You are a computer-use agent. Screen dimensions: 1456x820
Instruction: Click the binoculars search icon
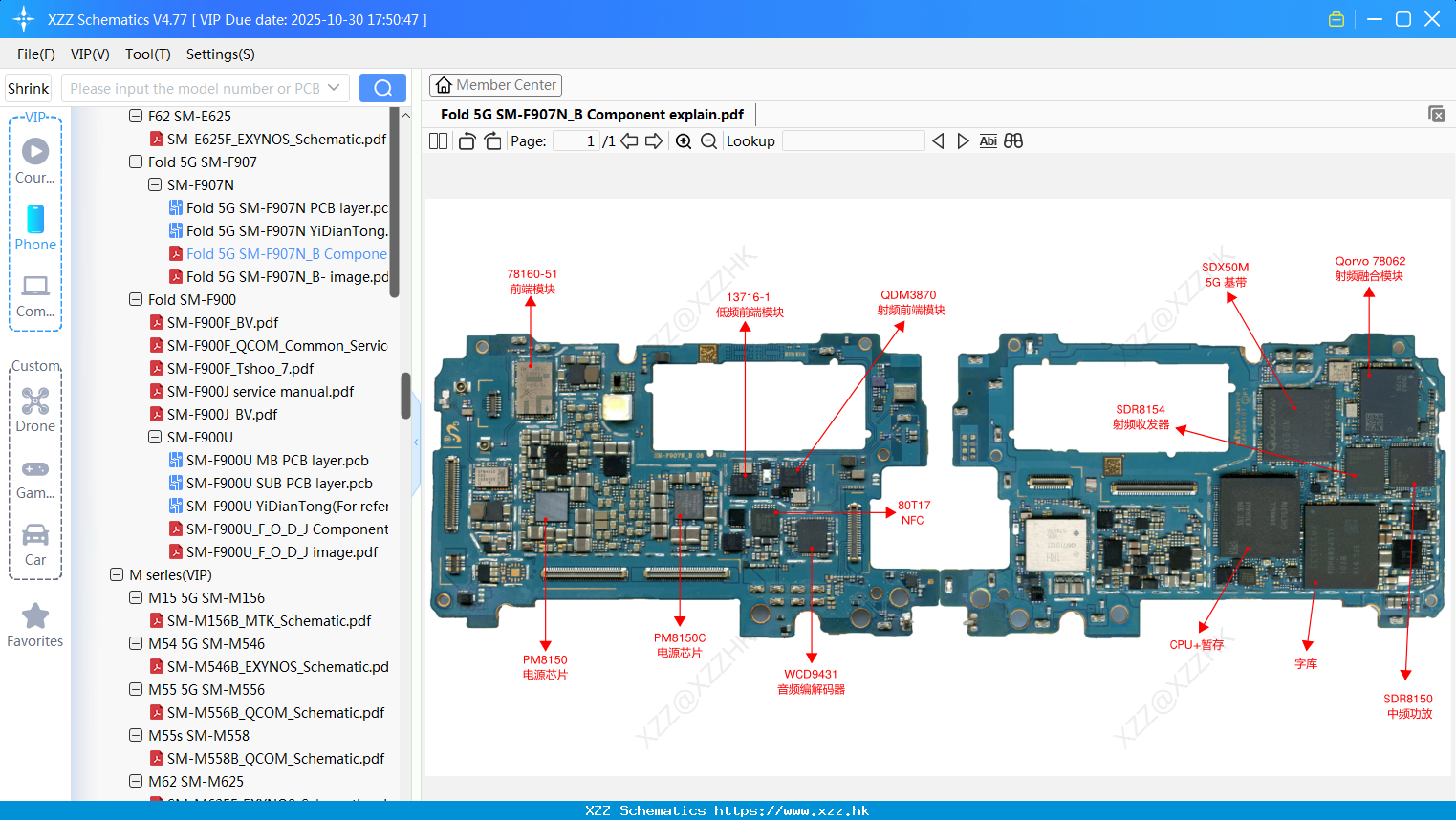pos(1013,140)
